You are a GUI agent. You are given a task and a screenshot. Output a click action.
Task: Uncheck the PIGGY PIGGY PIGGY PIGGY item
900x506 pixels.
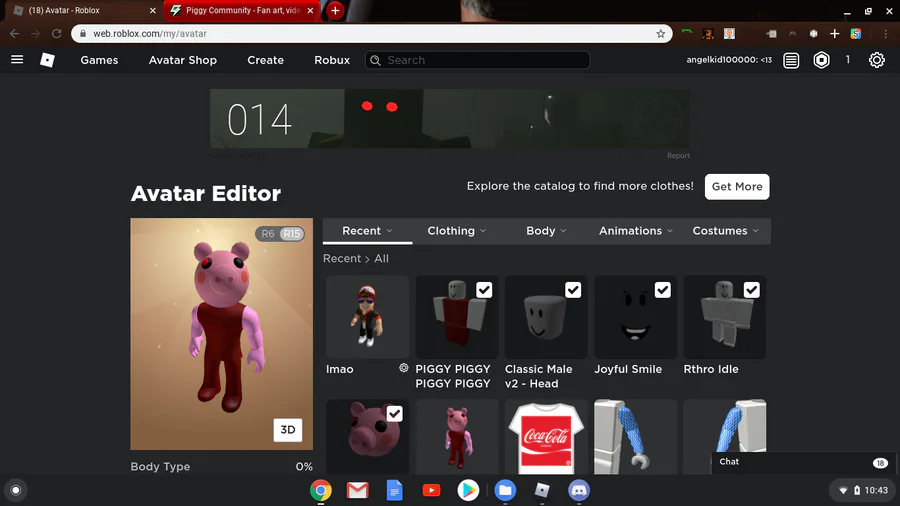click(x=484, y=290)
